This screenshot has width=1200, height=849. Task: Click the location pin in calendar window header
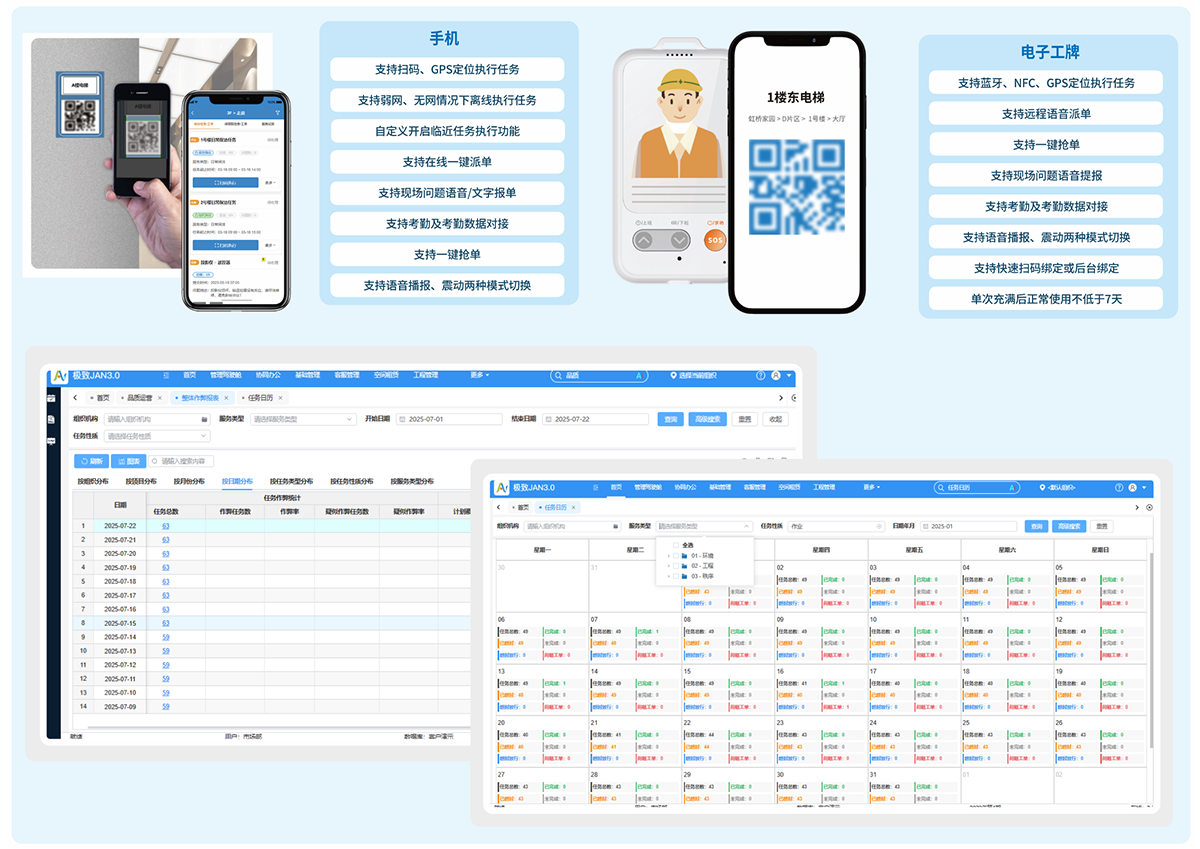tap(1042, 487)
